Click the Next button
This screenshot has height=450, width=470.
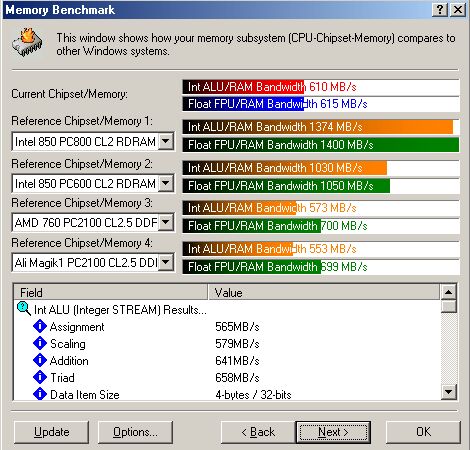pos(333,432)
